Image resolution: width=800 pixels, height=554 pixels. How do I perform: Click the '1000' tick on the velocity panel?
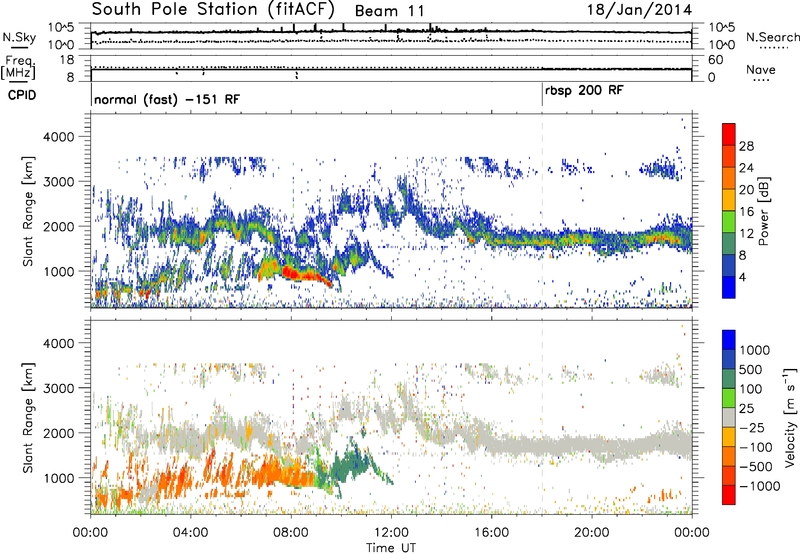[58, 478]
